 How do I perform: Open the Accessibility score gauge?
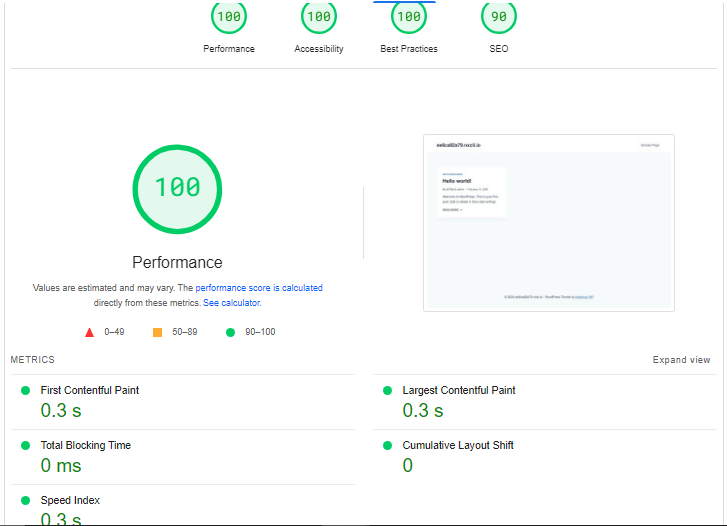pos(319,17)
